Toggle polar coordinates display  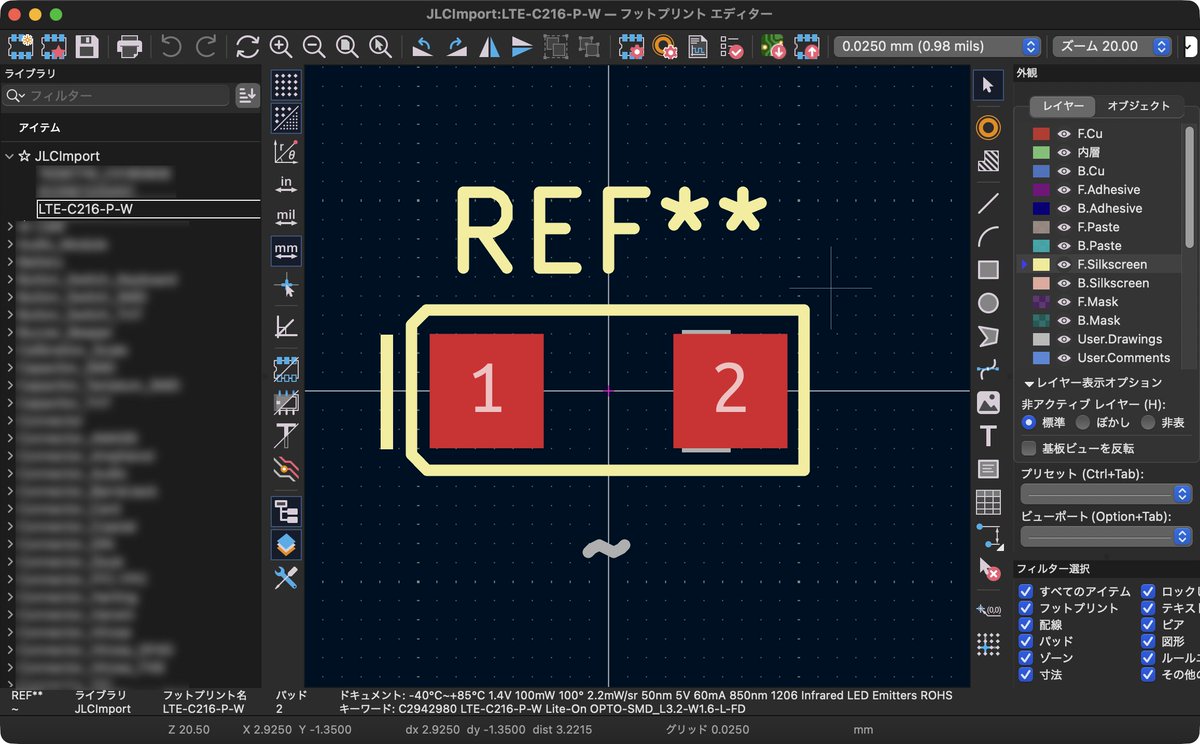pos(286,152)
